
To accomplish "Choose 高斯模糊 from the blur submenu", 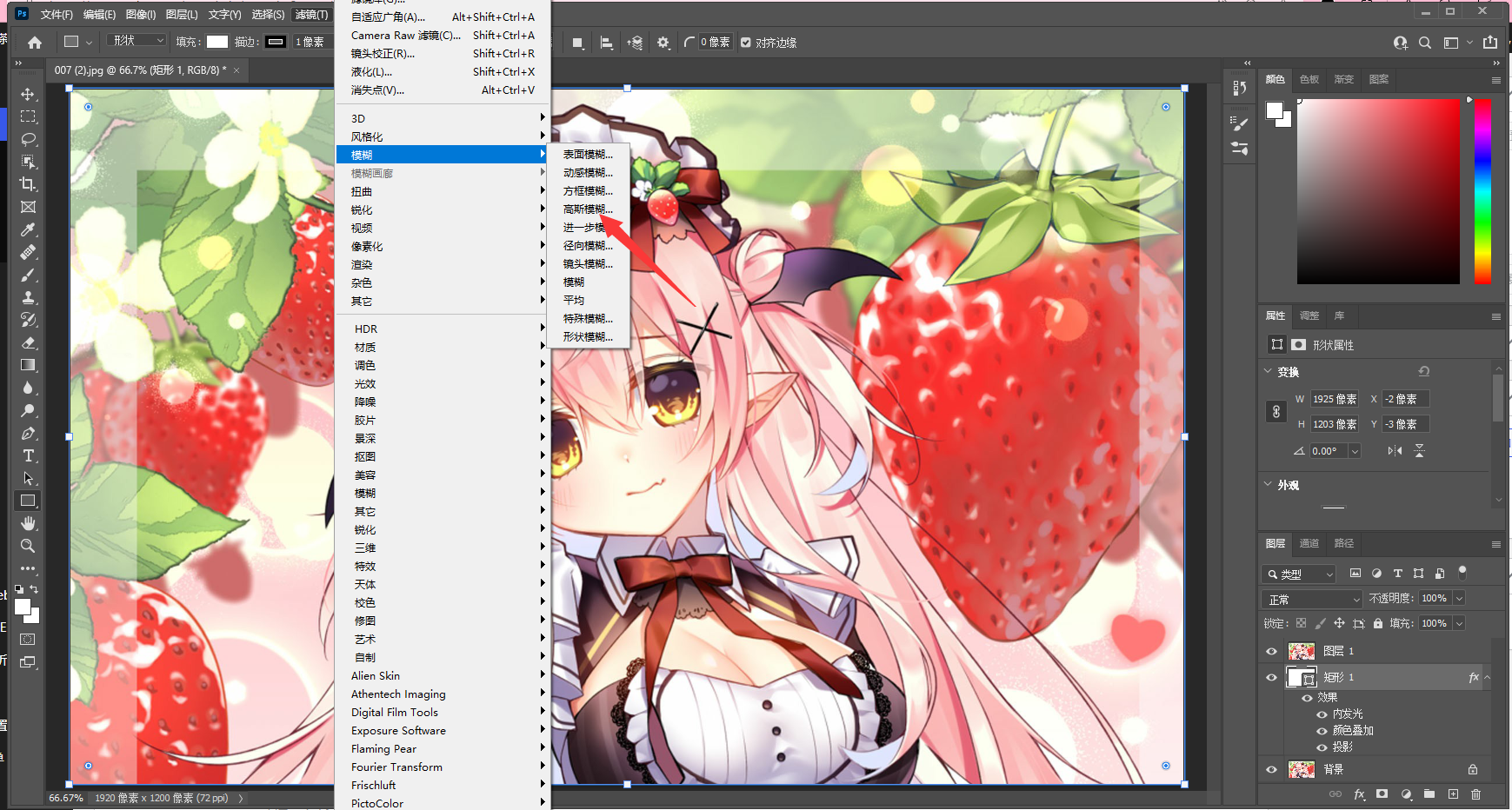I will pyautogui.click(x=588, y=209).
